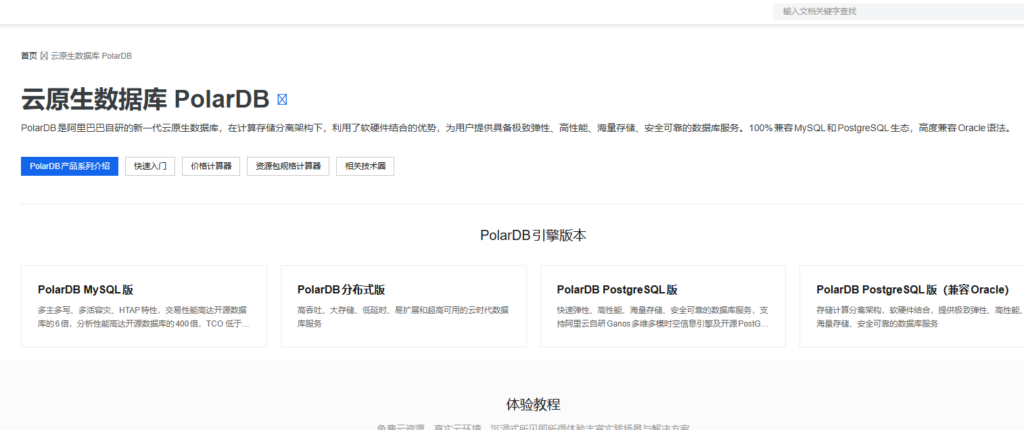The image size is (1024, 430).
Task: Open the 价格计算器 button
Action: pos(211,167)
